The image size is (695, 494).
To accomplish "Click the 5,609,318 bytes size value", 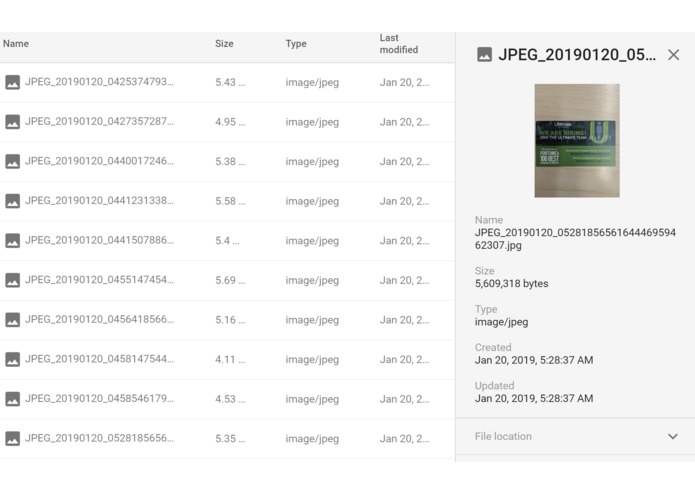I will [x=511, y=284].
